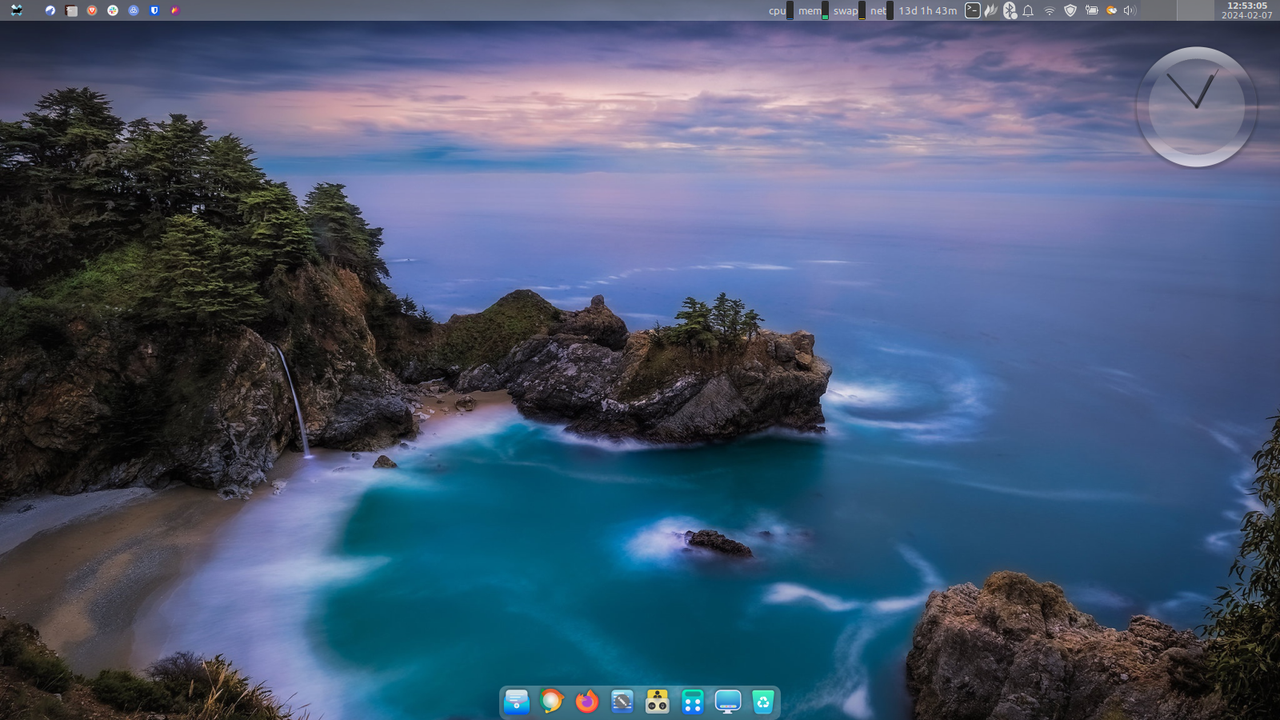Click the net traffic monitor

(x=881, y=10)
